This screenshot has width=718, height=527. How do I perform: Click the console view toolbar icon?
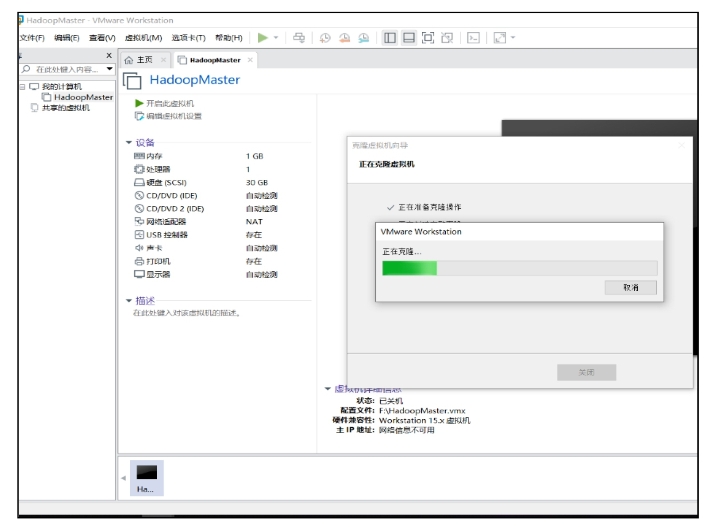473,38
